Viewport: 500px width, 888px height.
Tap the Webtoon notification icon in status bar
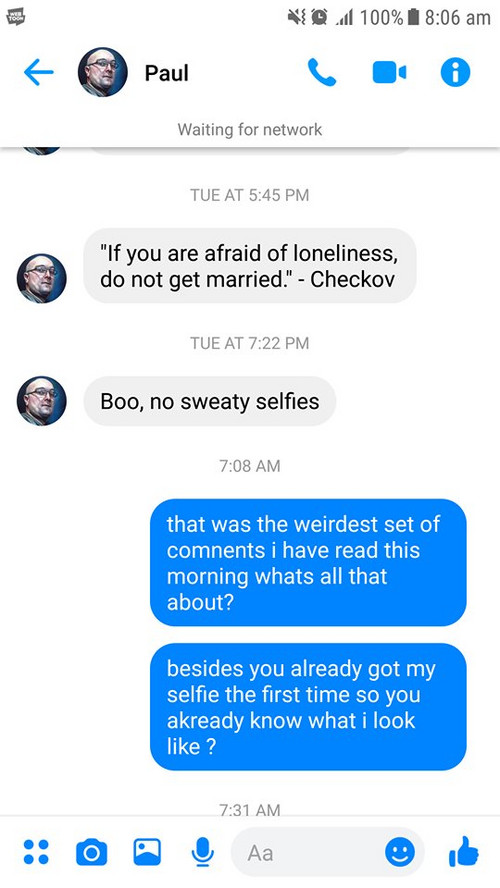[15, 17]
